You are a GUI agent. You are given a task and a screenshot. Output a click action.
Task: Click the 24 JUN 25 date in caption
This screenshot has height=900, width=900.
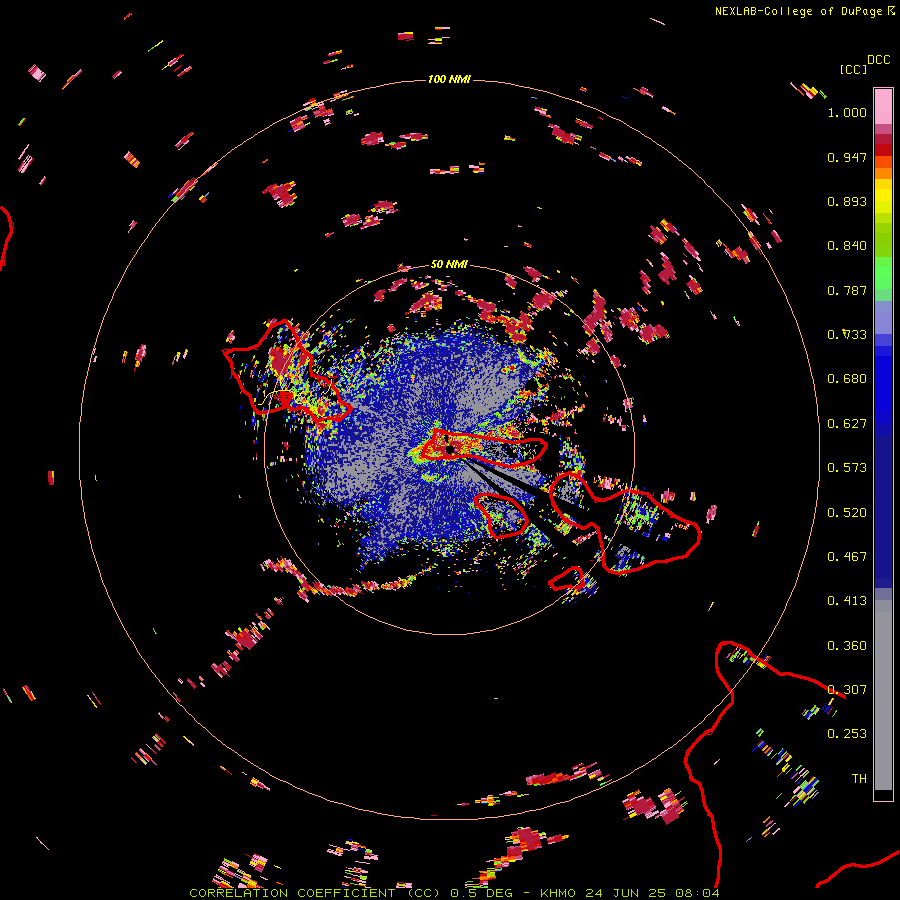click(626, 893)
